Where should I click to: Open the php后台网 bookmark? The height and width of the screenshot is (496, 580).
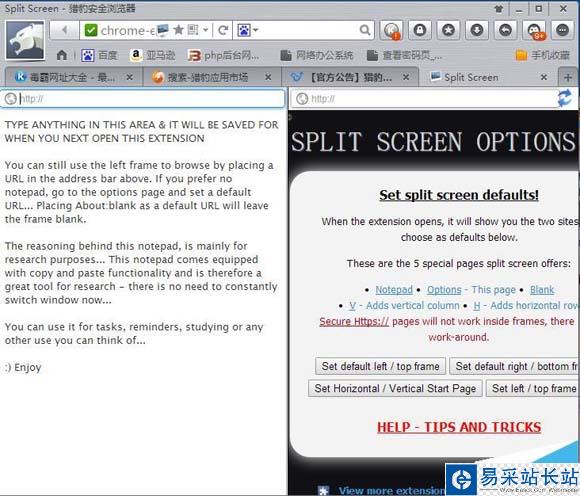click(223, 55)
